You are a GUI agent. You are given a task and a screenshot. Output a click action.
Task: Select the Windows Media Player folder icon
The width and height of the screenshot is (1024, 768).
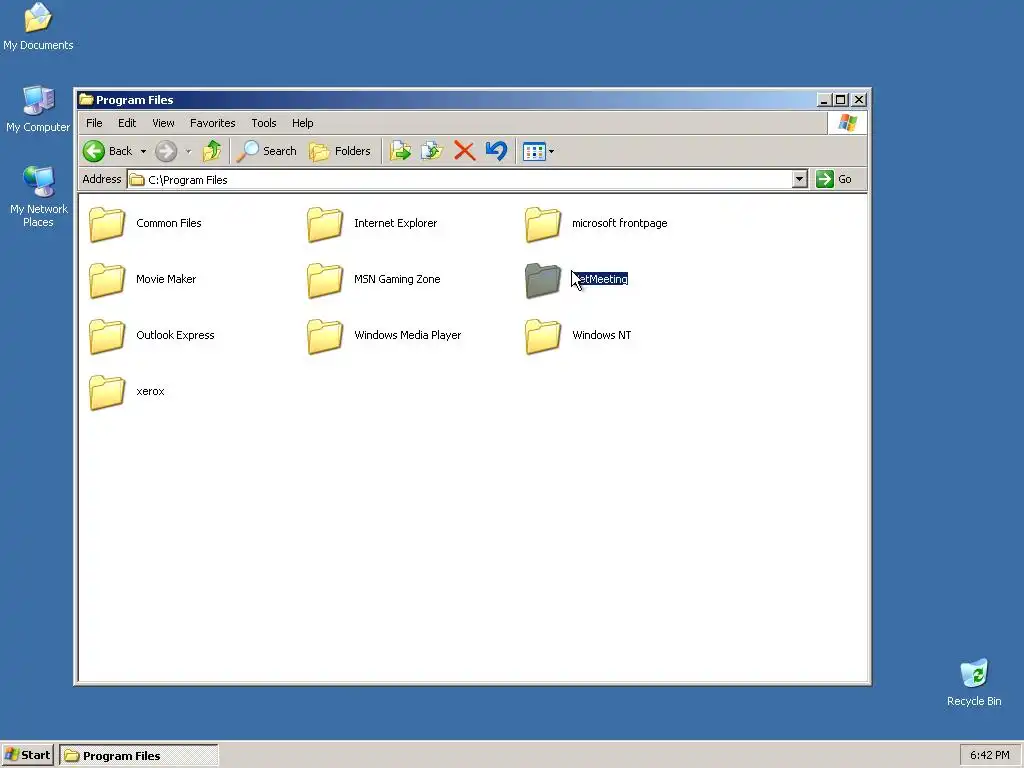click(325, 336)
